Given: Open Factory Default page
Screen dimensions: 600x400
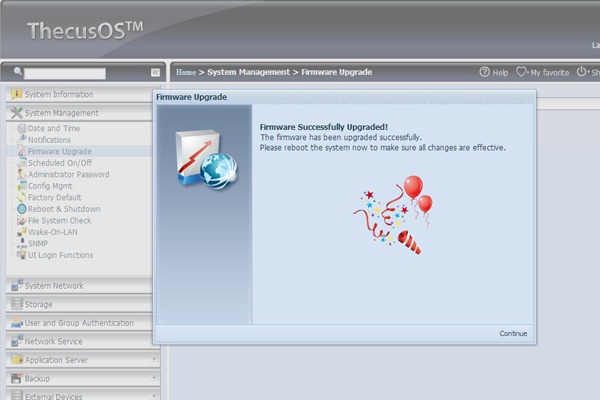Looking at the screenshot, I should (54, 197).
